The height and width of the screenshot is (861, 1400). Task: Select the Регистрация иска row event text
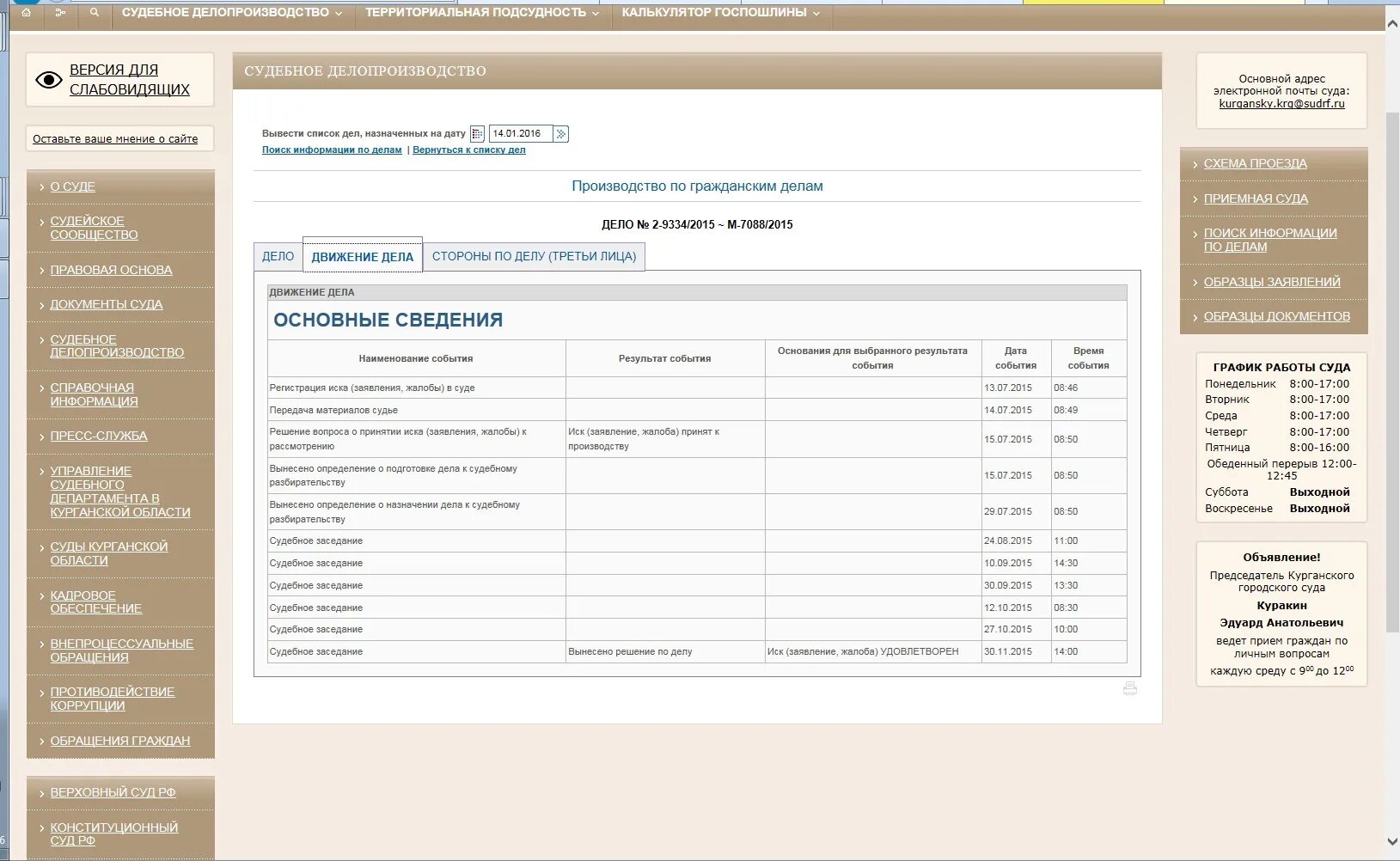click(x=372, y=388)
